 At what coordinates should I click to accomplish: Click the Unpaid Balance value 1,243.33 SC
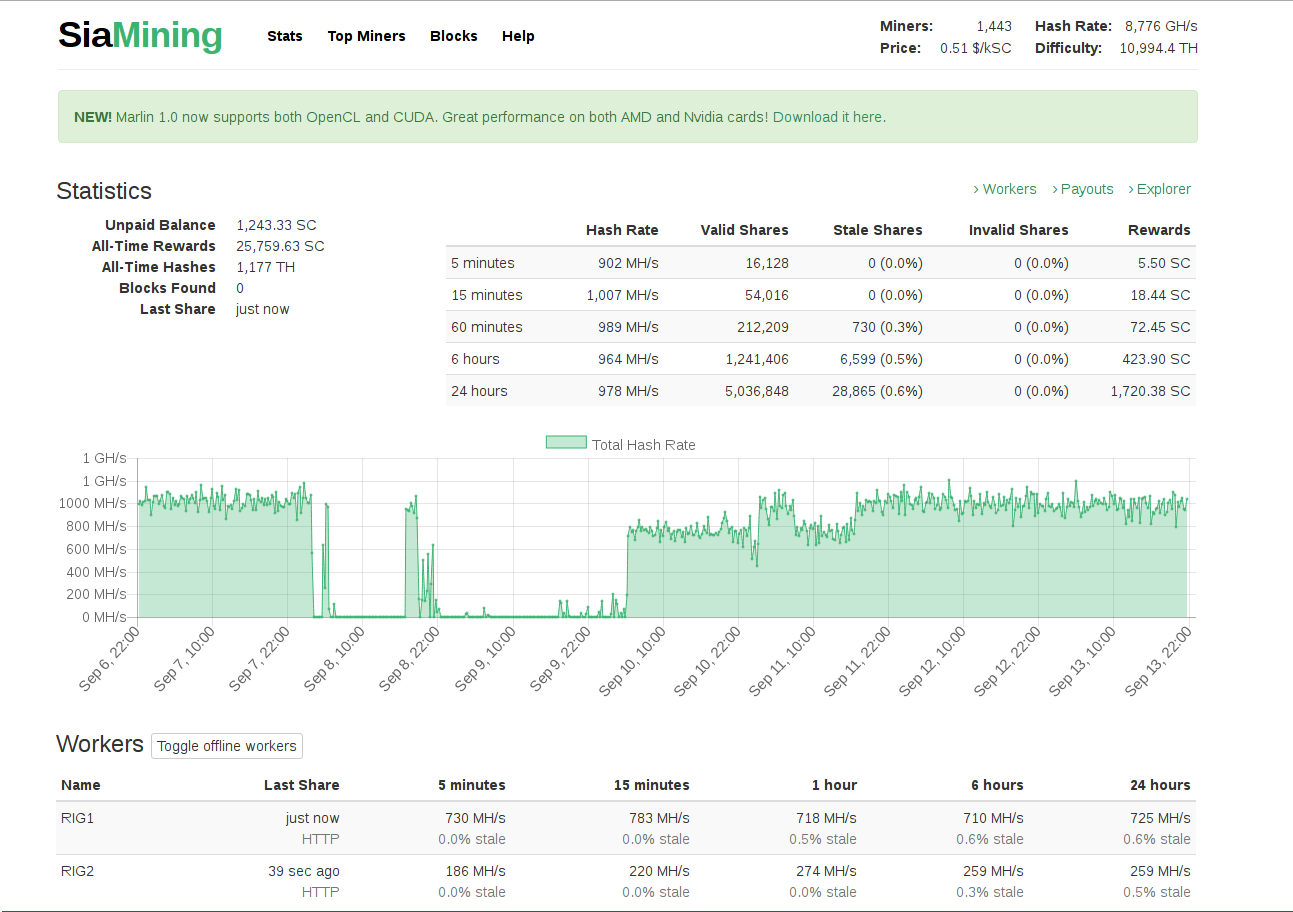(276, 225)
